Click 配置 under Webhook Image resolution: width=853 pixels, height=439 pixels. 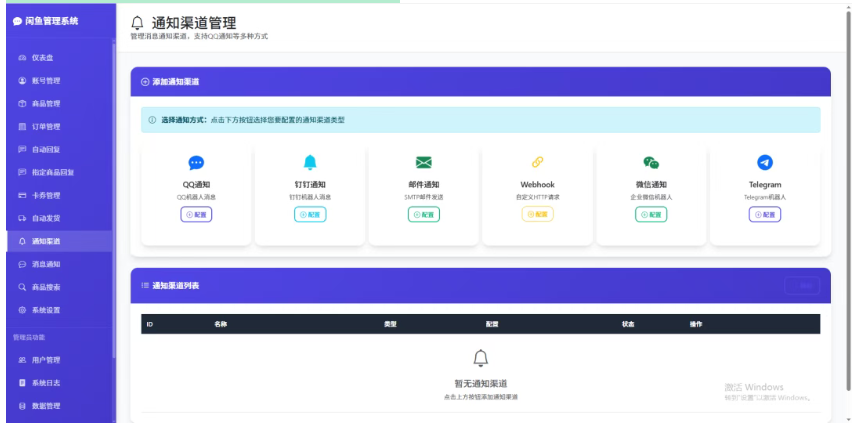tap(537, 214)
